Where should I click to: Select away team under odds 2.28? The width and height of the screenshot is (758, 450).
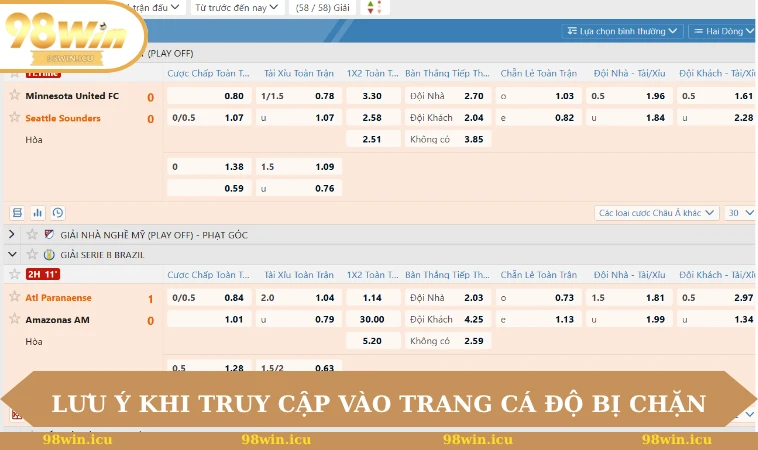tap(717, 117)
